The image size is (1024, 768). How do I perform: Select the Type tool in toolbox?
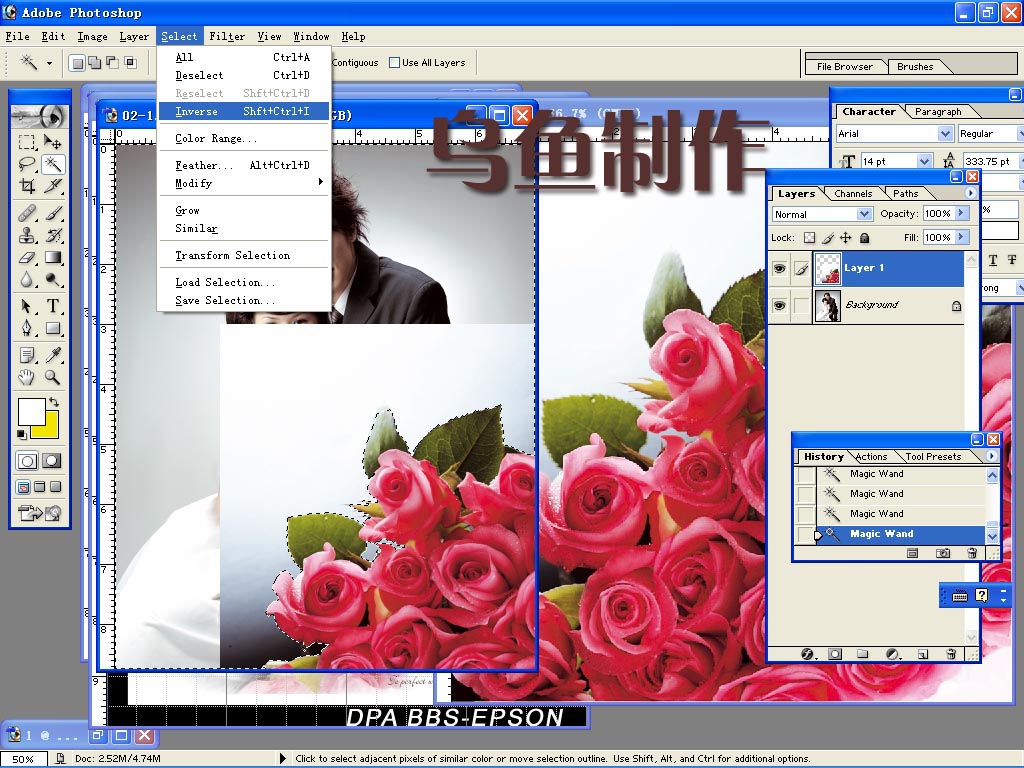click(52, 306)
